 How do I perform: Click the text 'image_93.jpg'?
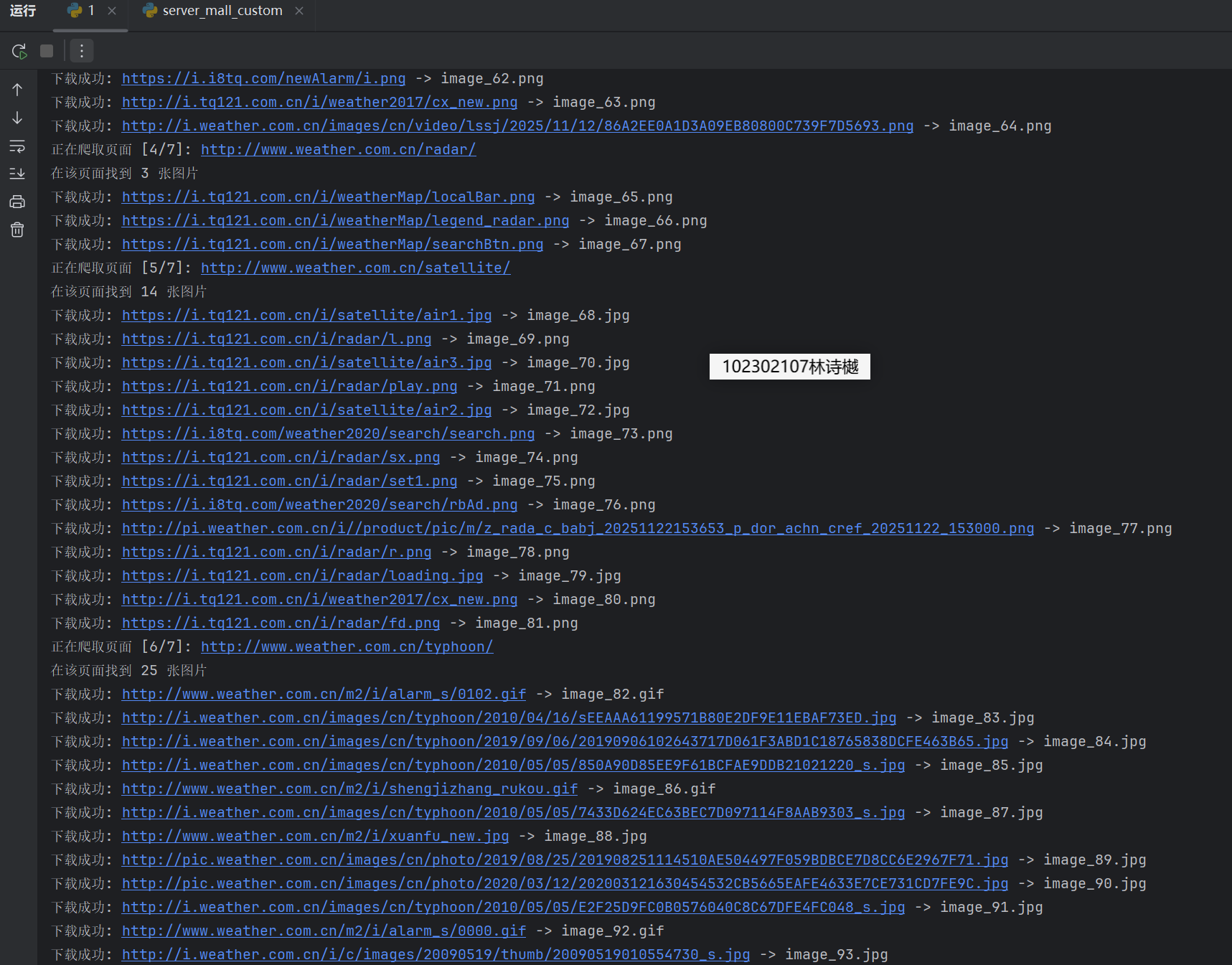coord(836,954)
